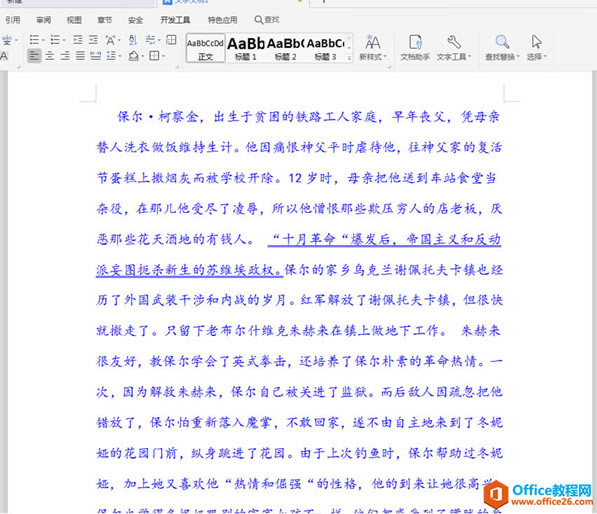Click the numbered list icon
Screen dimensions: 597x514
[x=56, y=40]
